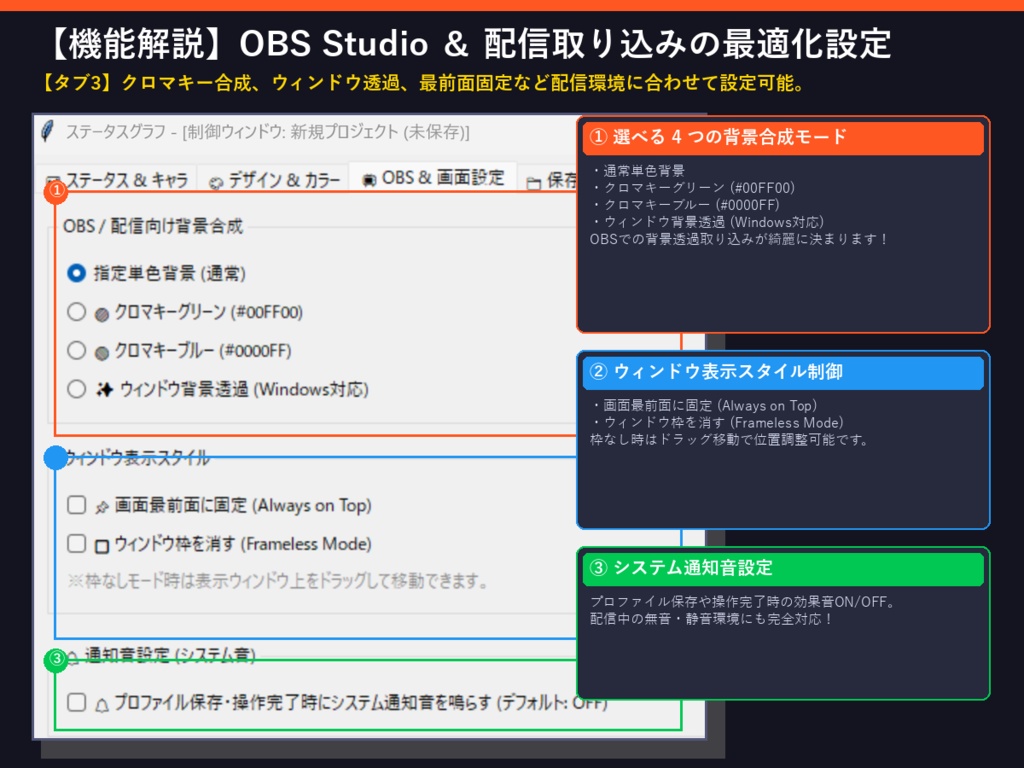Click the pin icon beside 画面最前面に固定
The height and width of the screenshot is (768, 1024).
pos(101,507)
